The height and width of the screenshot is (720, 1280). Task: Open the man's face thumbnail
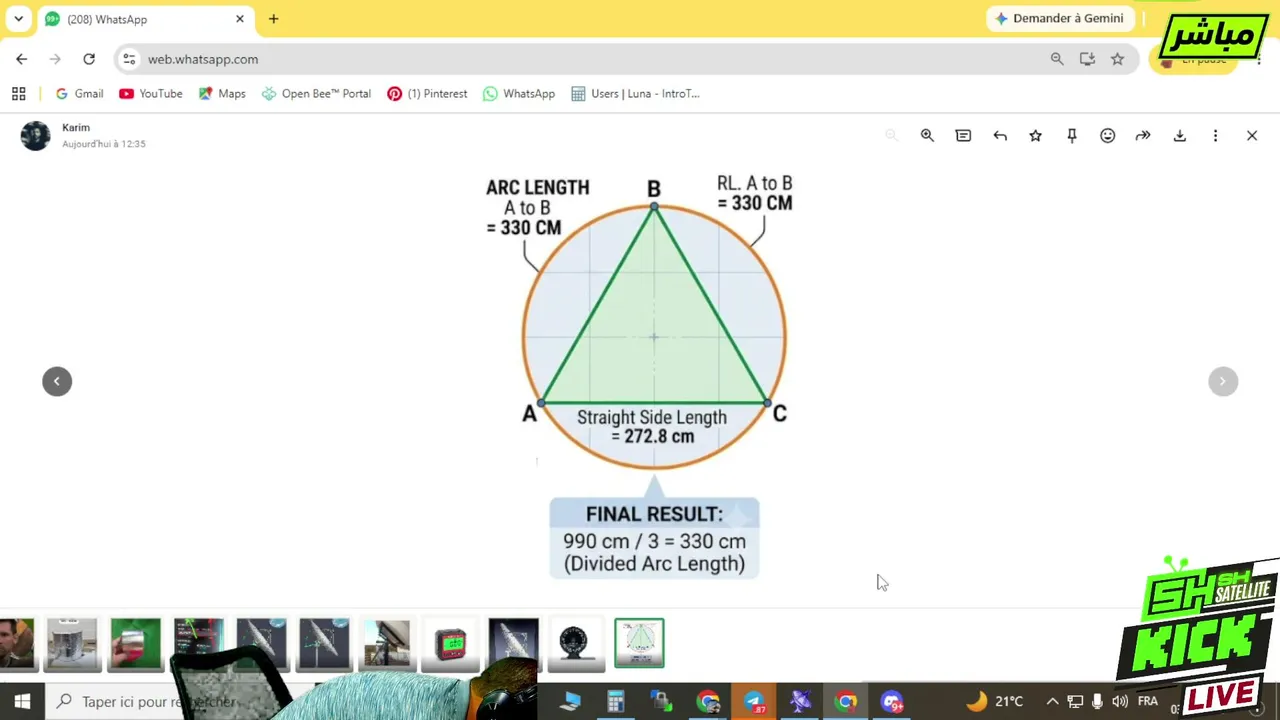pyautogui.click(x=16, y=643)
